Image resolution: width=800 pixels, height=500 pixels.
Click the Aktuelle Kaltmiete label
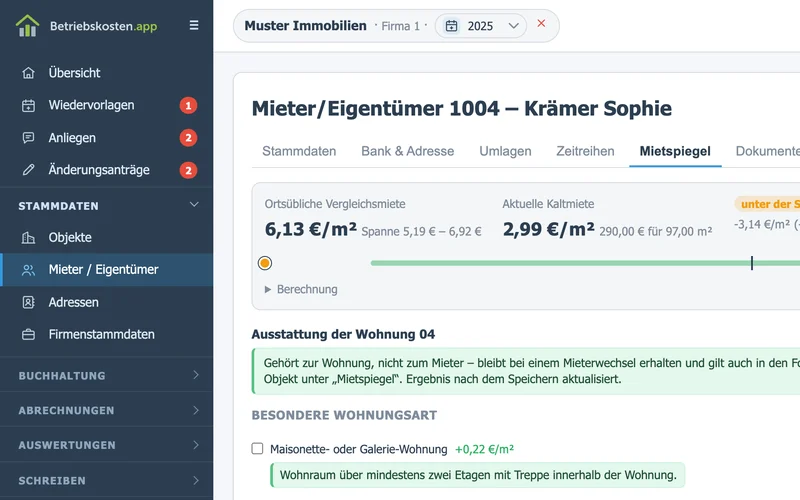tap(548, 204)
